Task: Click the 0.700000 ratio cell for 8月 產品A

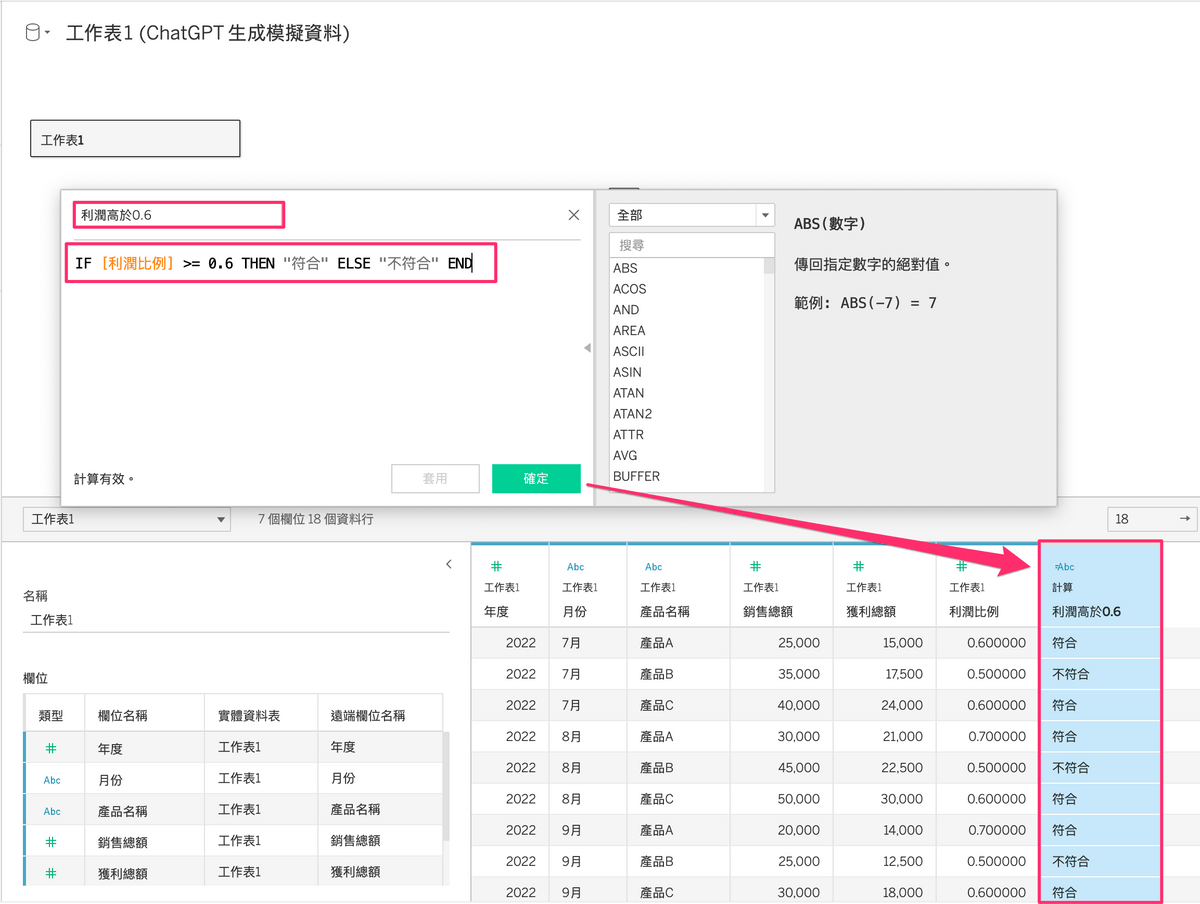Action: (987, 736)
